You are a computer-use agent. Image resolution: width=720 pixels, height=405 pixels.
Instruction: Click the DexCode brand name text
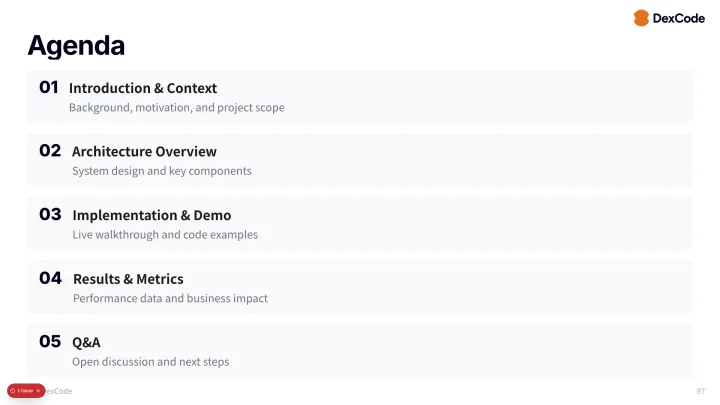pyautogui.click(x=678, y=18)
